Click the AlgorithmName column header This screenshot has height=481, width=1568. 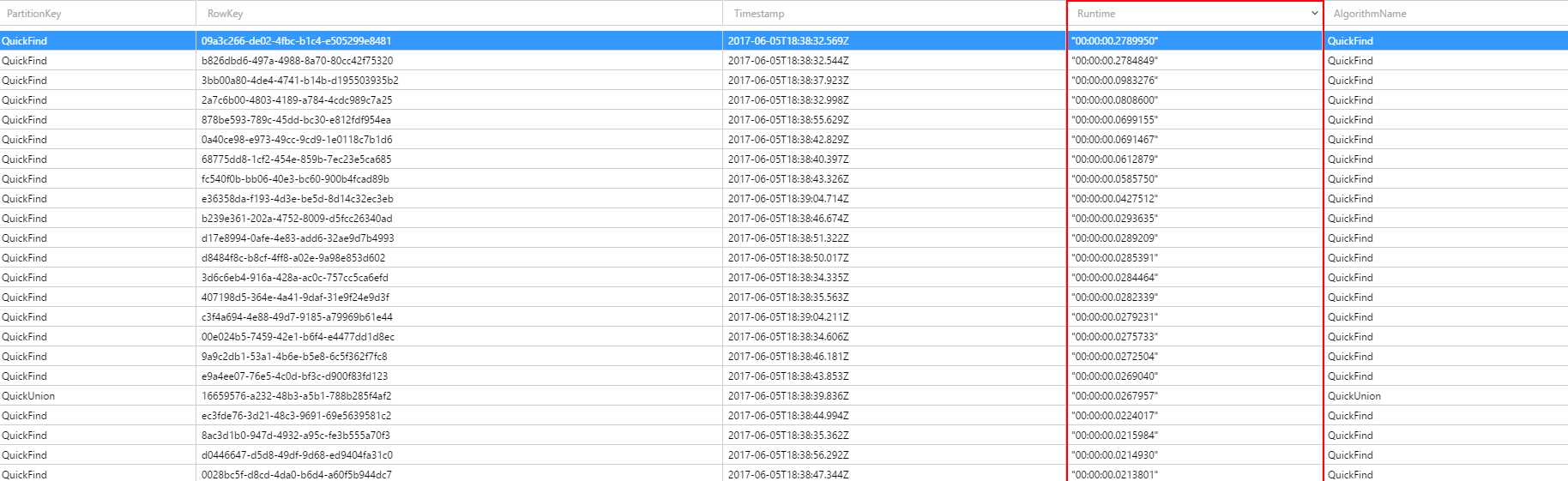[x=1370, y=14]
